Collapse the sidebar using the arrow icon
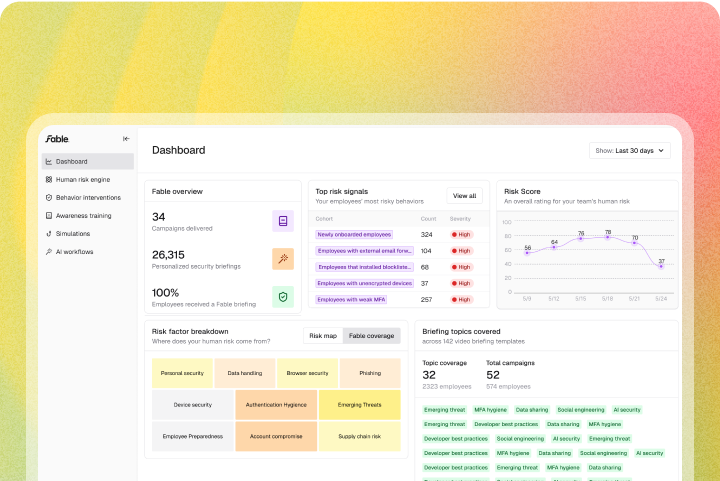The height and width of the screenshot is (481, 720). point(126,139)
